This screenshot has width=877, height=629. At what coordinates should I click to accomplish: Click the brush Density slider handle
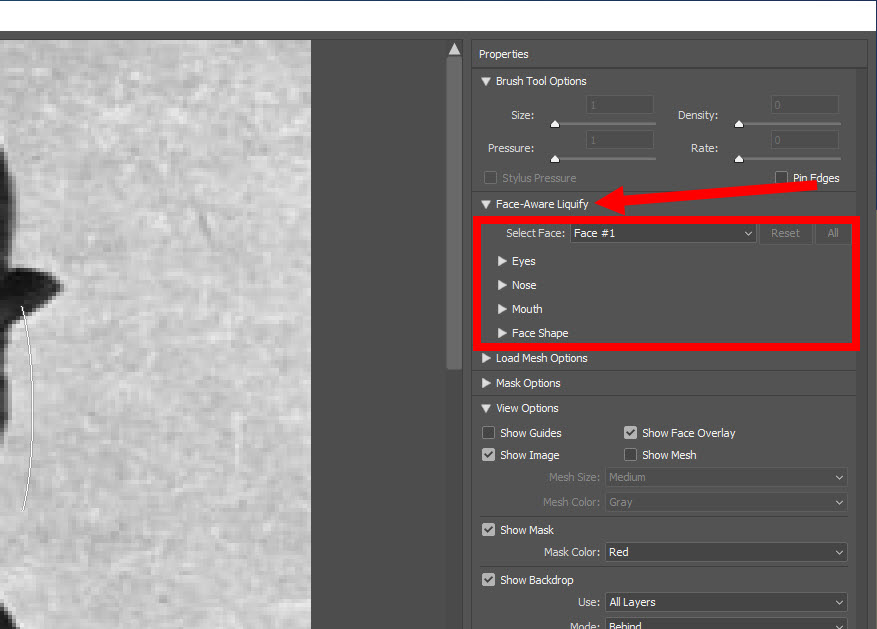coord(739,124)
